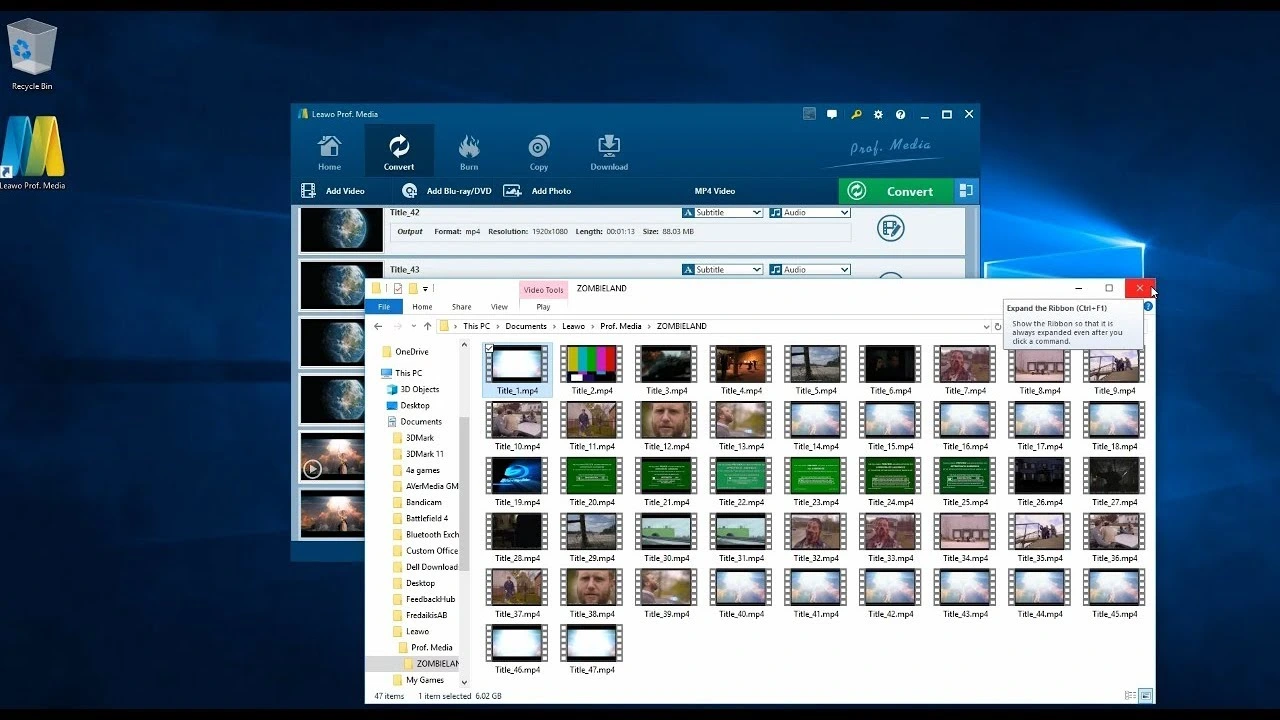Screen dimensions: 1280x720
Task: Click Add Photo in Leawo toolbar
Action: click(538, 191)
